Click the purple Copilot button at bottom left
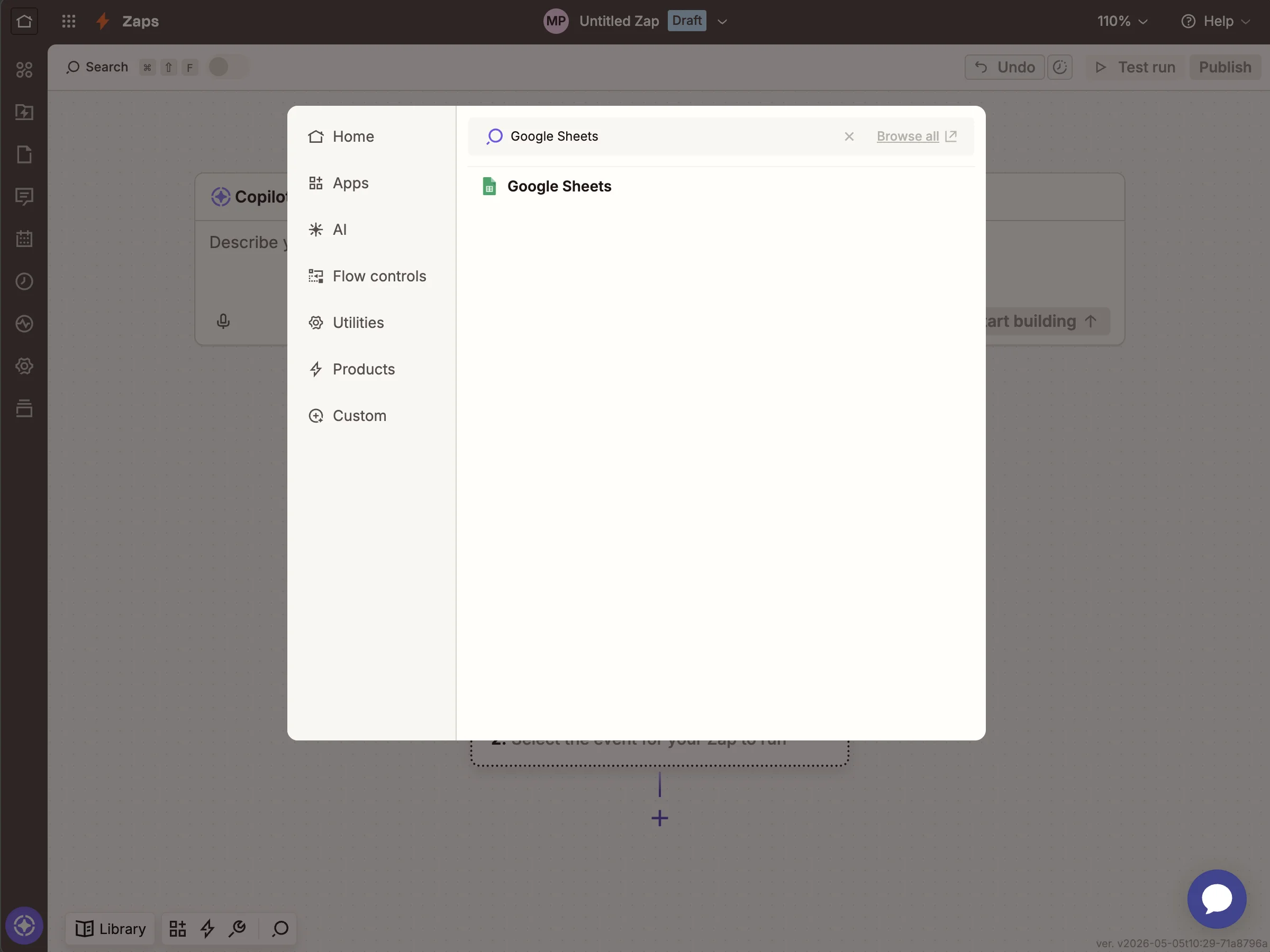Image resolution: width=1270 pixels, height=952 pixels. 24,925
